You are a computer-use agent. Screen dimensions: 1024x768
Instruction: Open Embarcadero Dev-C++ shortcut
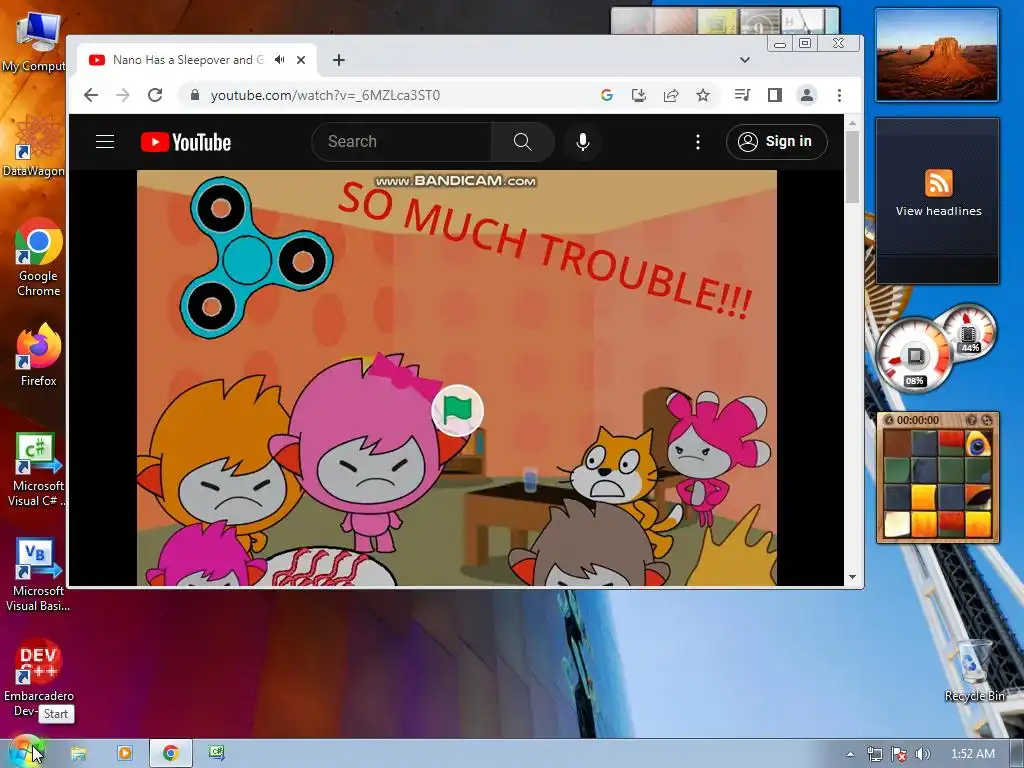[x=39, y=678]
